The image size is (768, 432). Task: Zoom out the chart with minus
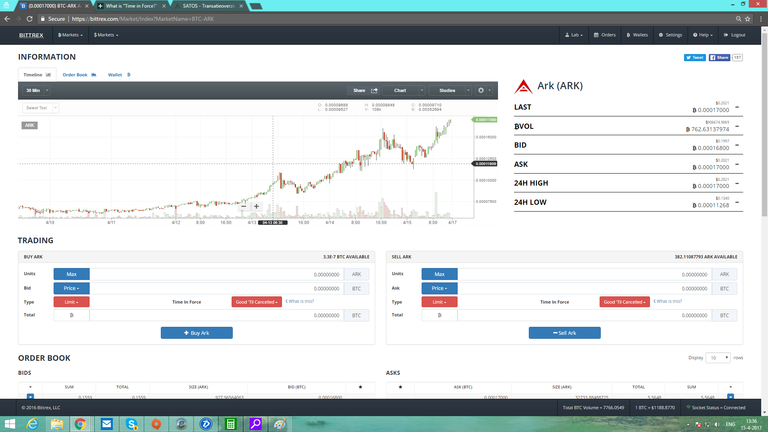(244, 206)
